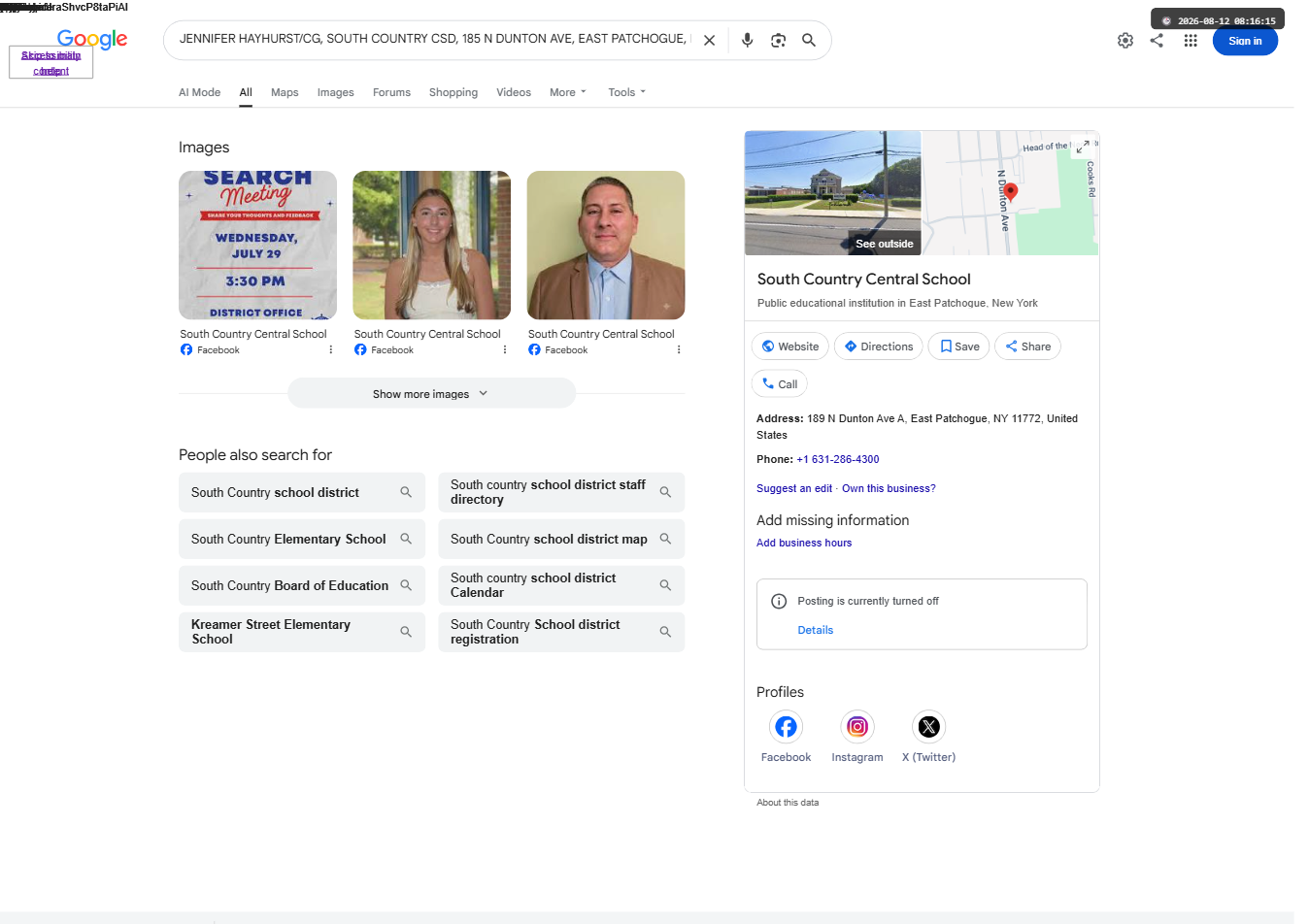Open the school's Website button
The width and height of the screenshot is (1309, 924).
(789, 346)
